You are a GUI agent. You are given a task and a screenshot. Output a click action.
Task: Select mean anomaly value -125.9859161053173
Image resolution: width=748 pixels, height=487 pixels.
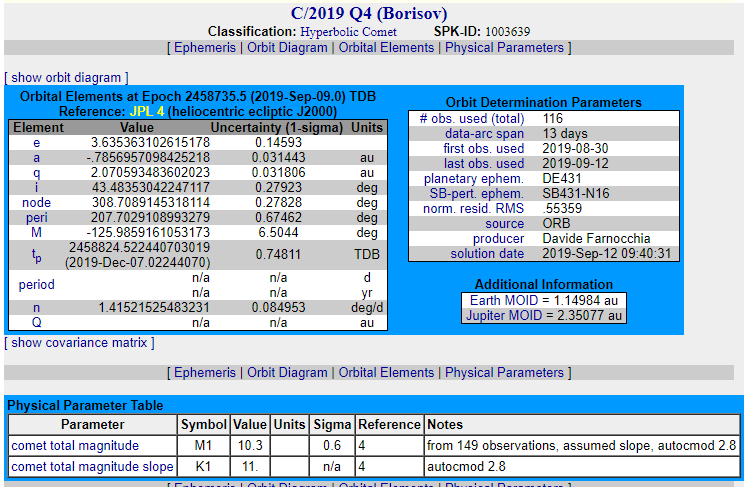pyautogui.click(x=148, y=232)
